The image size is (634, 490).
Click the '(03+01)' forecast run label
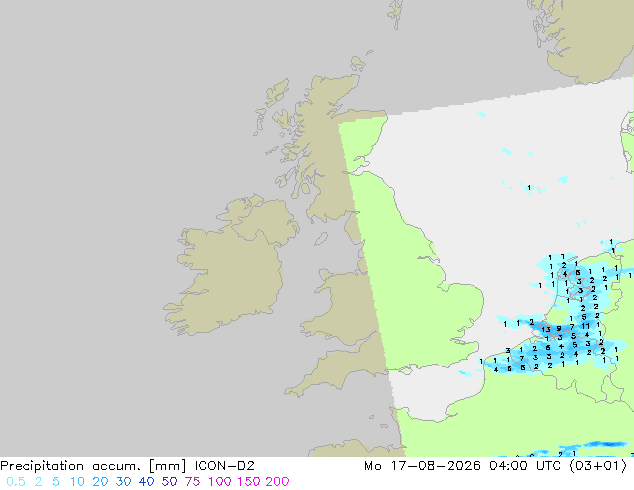pyautogui.click(x=598, y=466)
